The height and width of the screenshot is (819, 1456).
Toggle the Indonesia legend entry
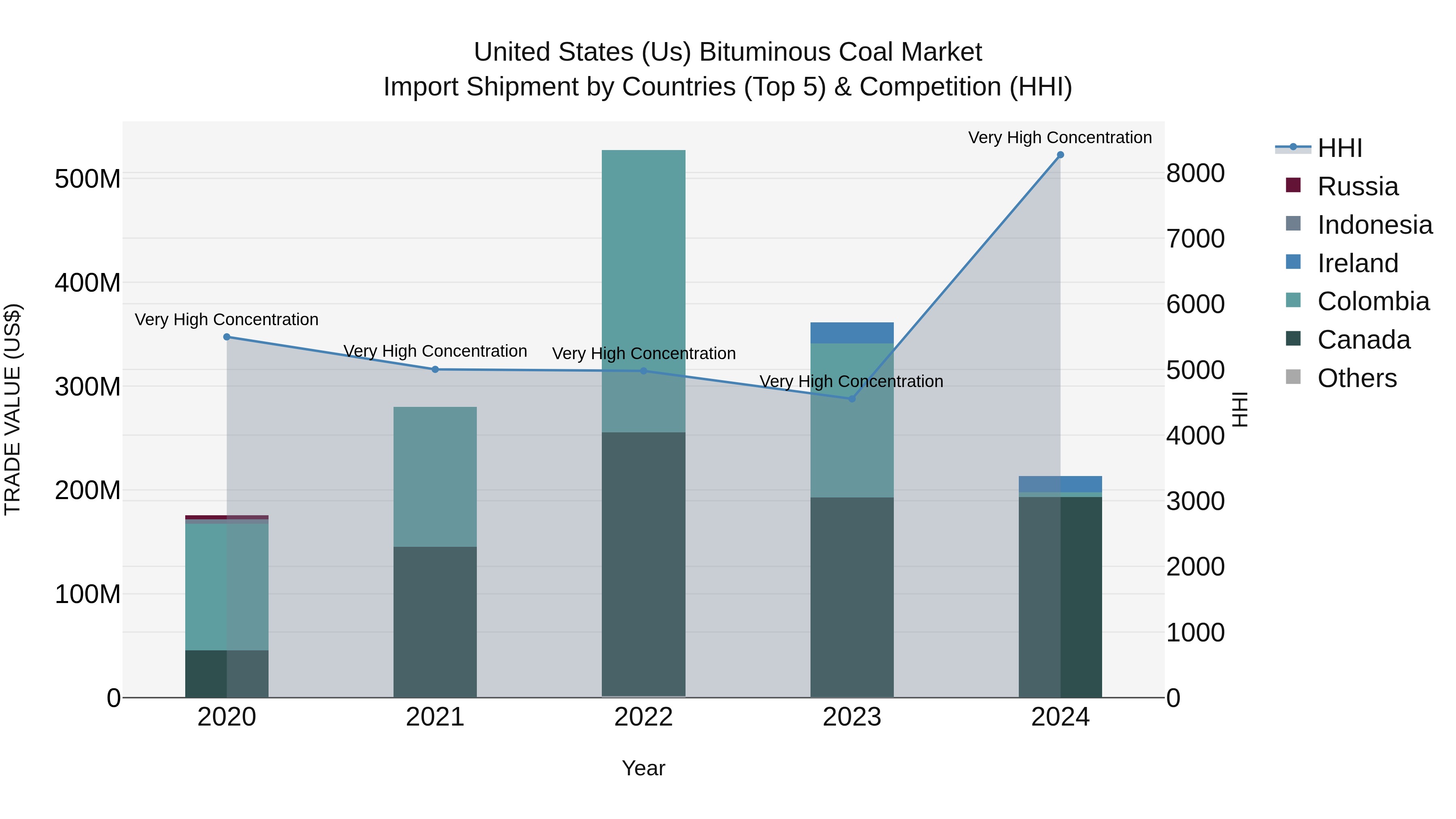point(1359,224)
